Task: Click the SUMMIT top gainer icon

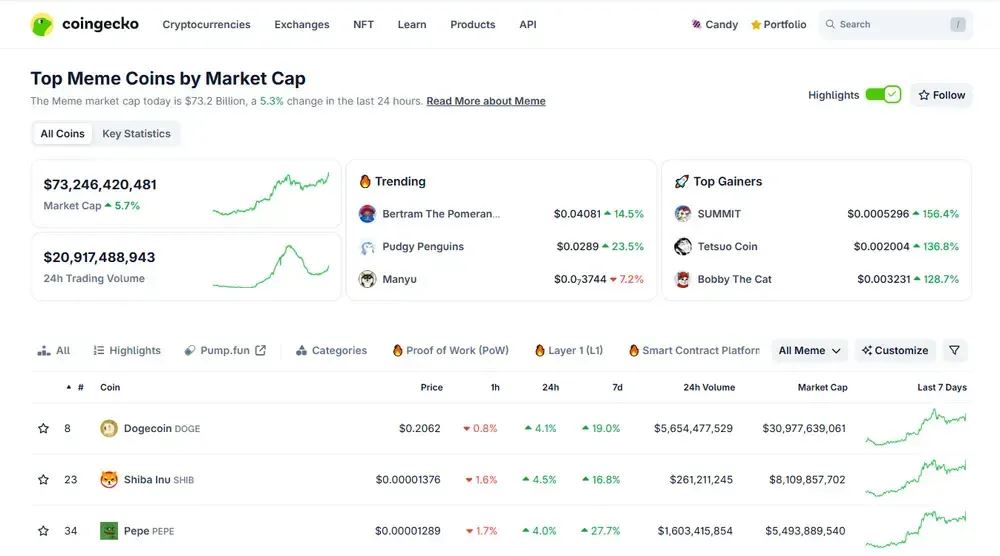Action: [682, 214]
